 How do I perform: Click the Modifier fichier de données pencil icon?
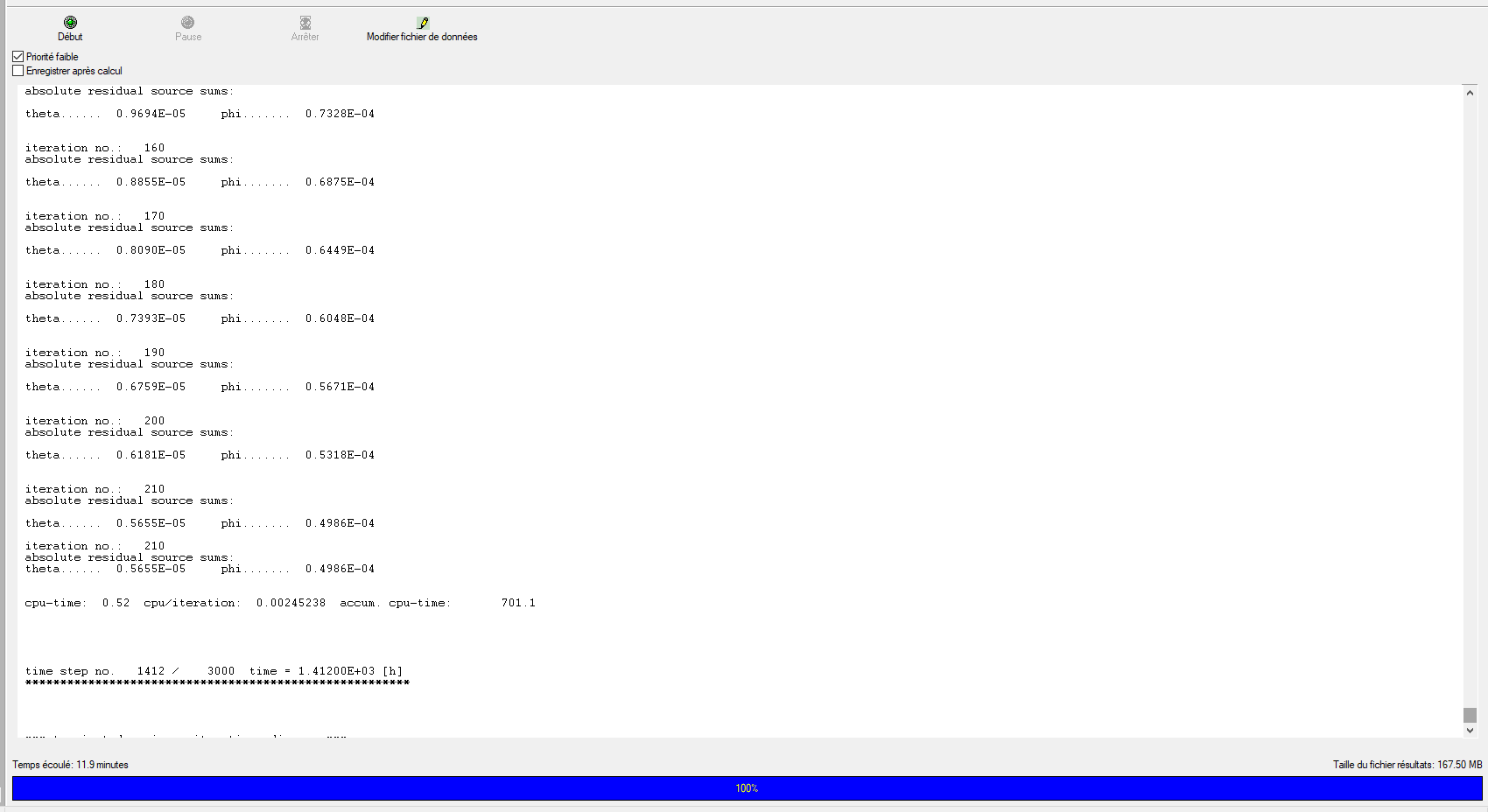point(422,23)
